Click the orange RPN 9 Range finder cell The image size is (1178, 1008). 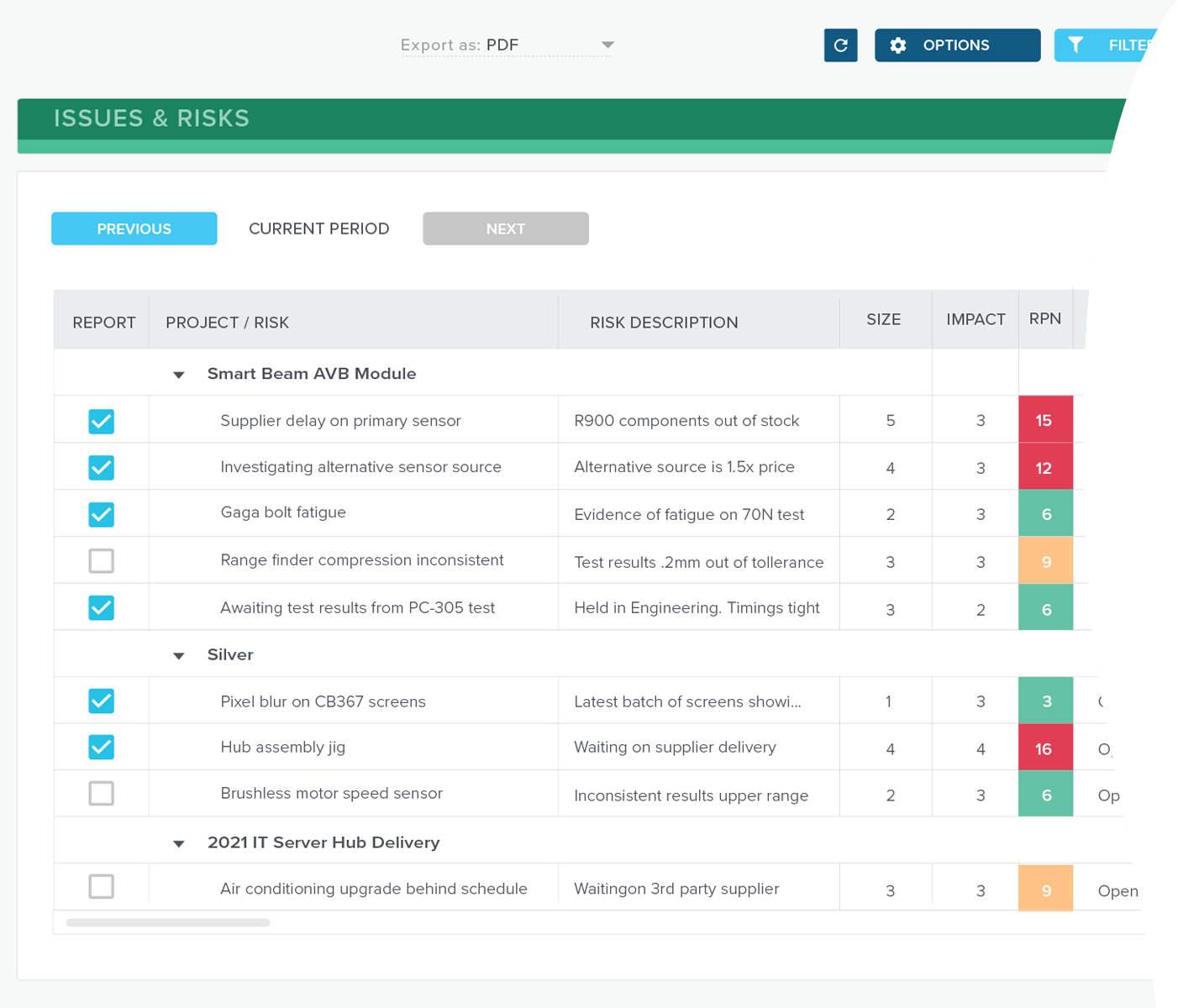[x=1045, y=561]
